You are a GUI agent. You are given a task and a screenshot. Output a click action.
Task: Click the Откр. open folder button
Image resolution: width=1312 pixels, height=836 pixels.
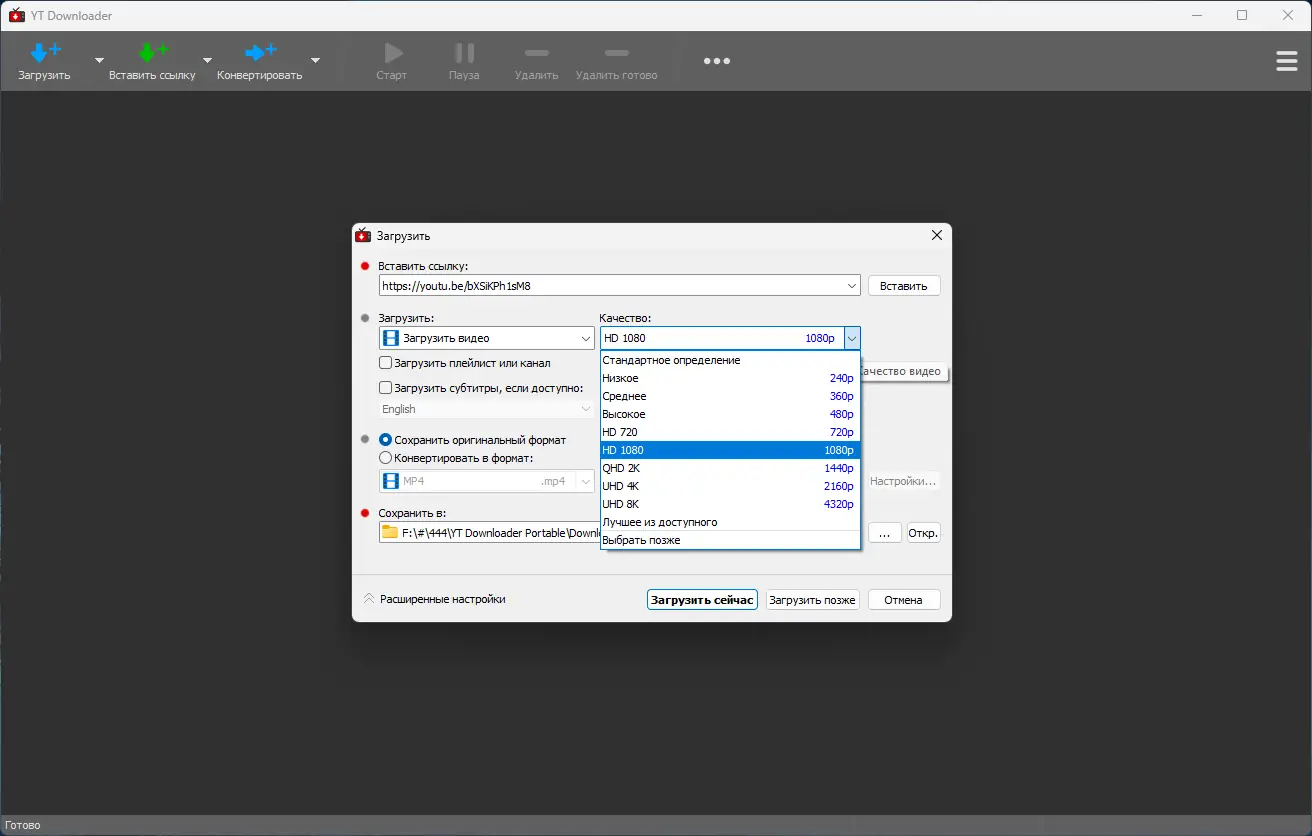click(x=923, y=533)
